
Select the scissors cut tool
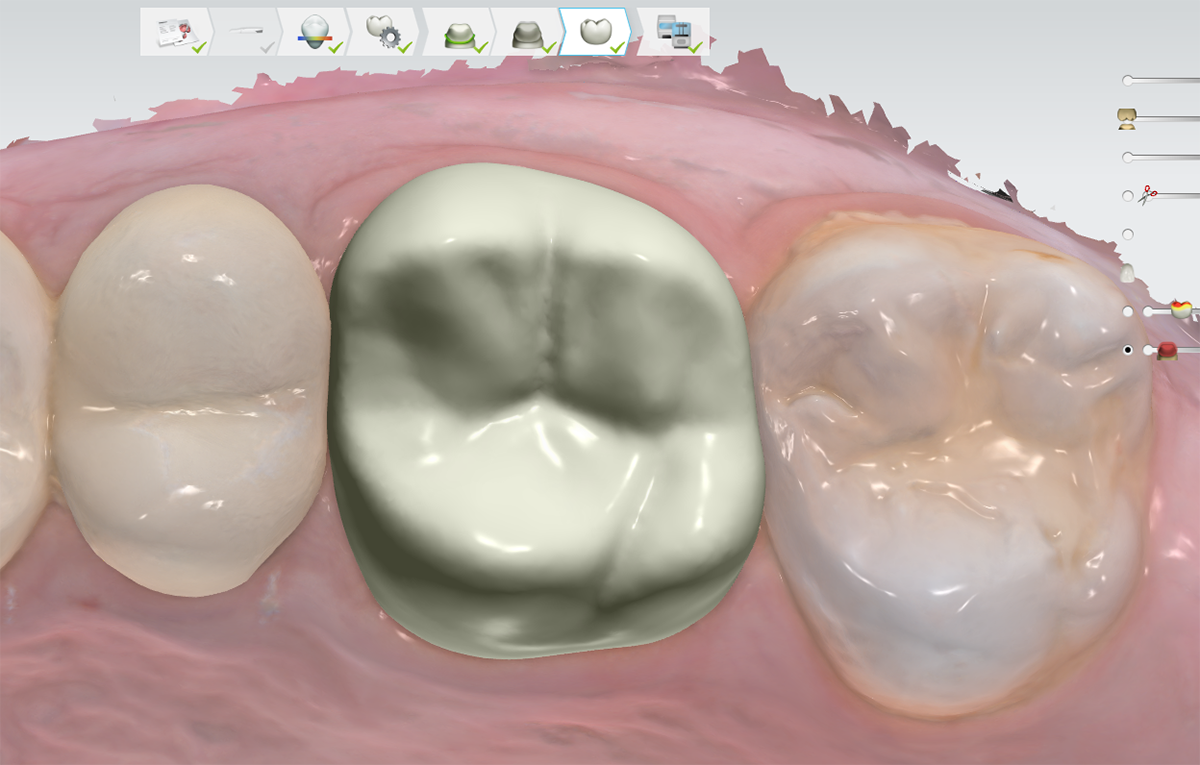pos(1149,195)
